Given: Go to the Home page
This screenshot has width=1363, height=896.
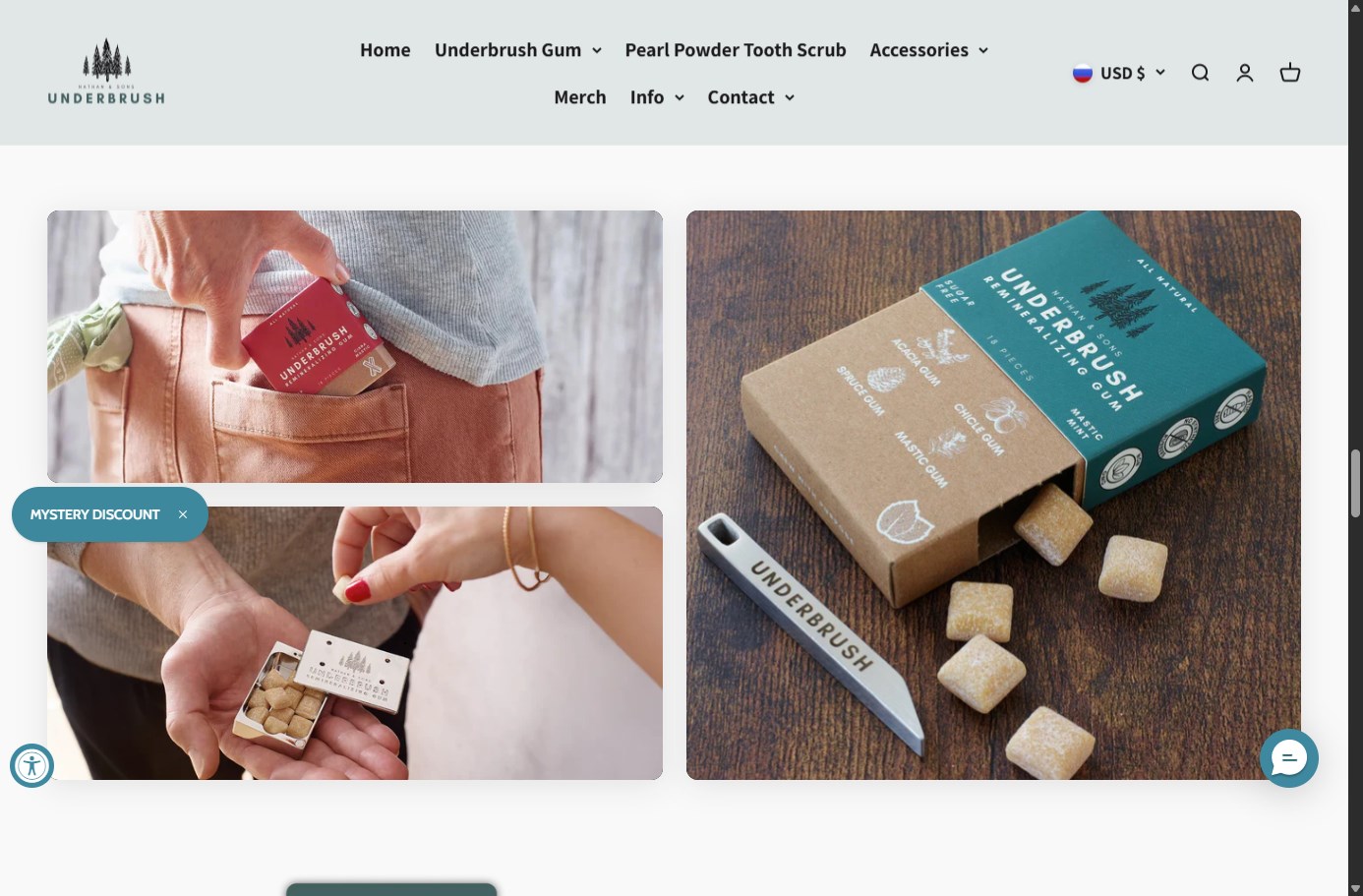Looking at the screenshot, I should click(x=385, y=50).
